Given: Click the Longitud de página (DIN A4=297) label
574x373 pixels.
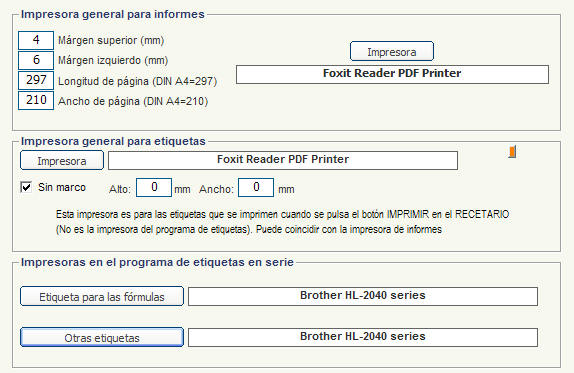Looking at the screenshot, I should coord(138,81).
